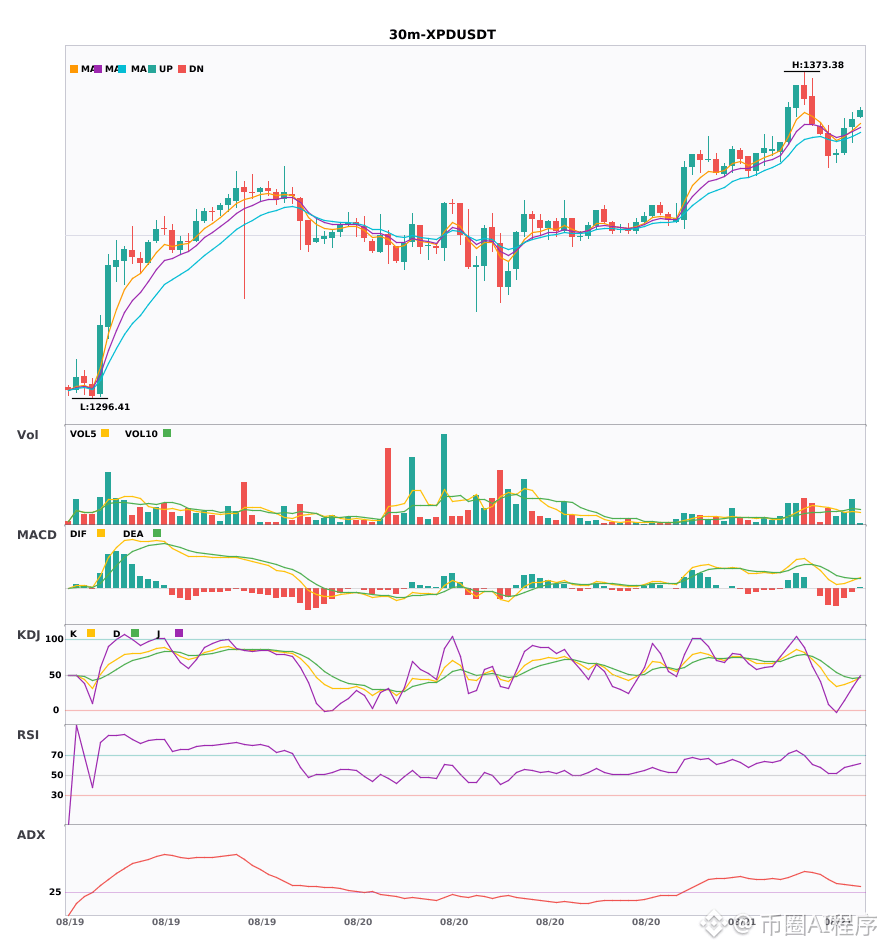Click the cyan MA legend swatch
The height and width of the screenshot is (950, 885).
coord(122,69)
